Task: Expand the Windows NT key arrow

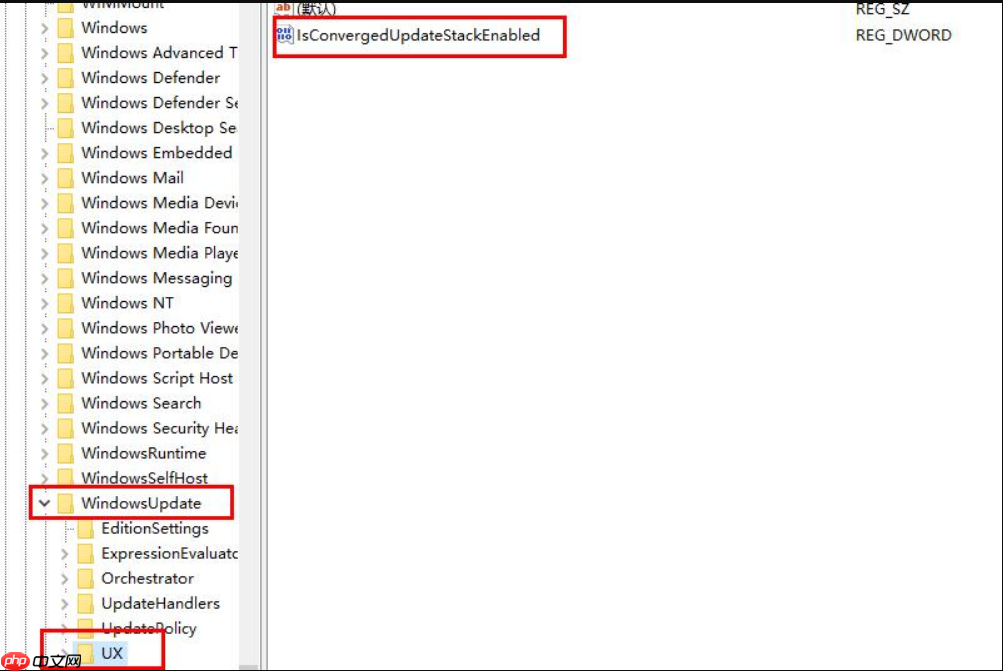Action: tap(44, 303)
